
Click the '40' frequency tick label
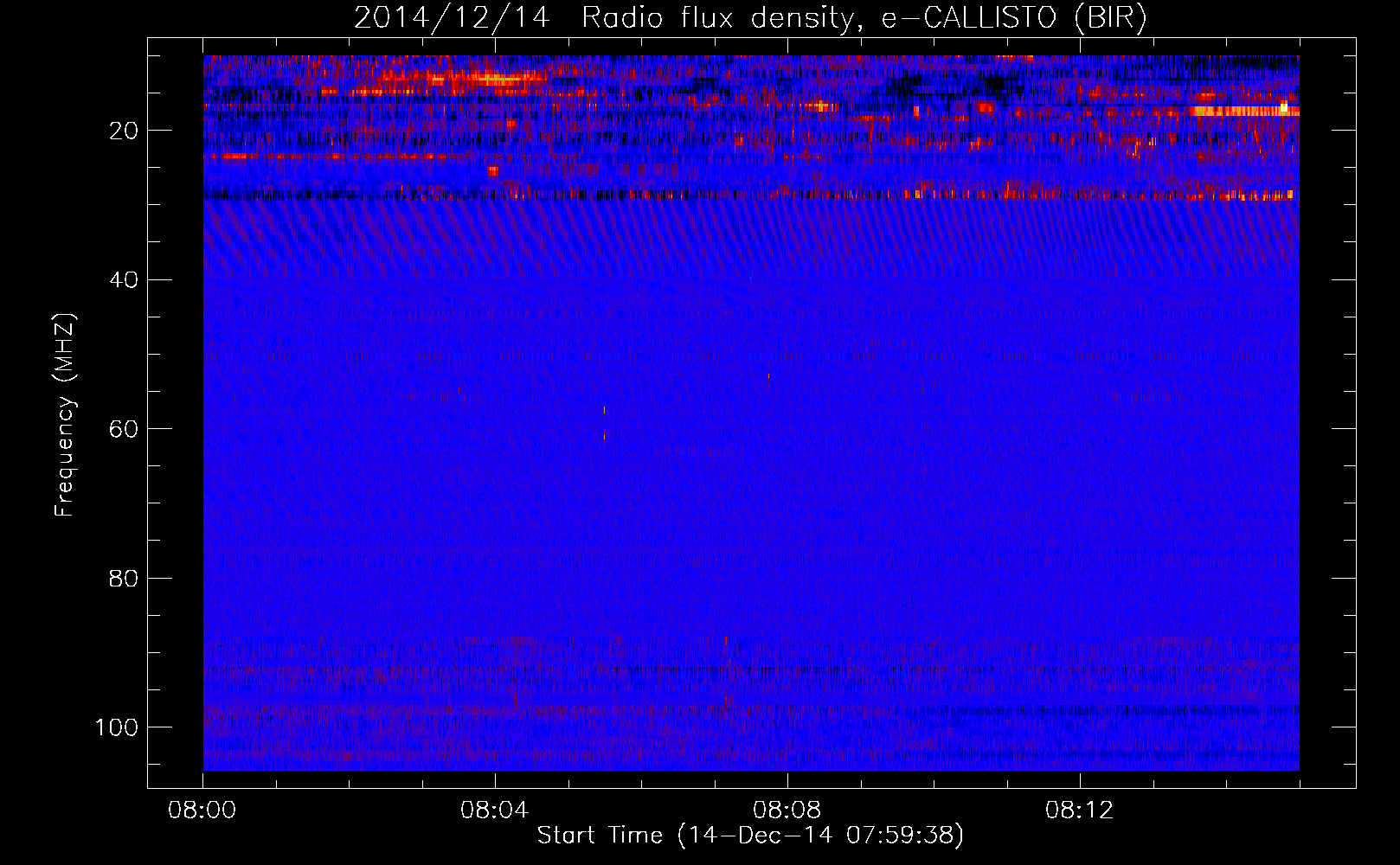pos(125,279)
